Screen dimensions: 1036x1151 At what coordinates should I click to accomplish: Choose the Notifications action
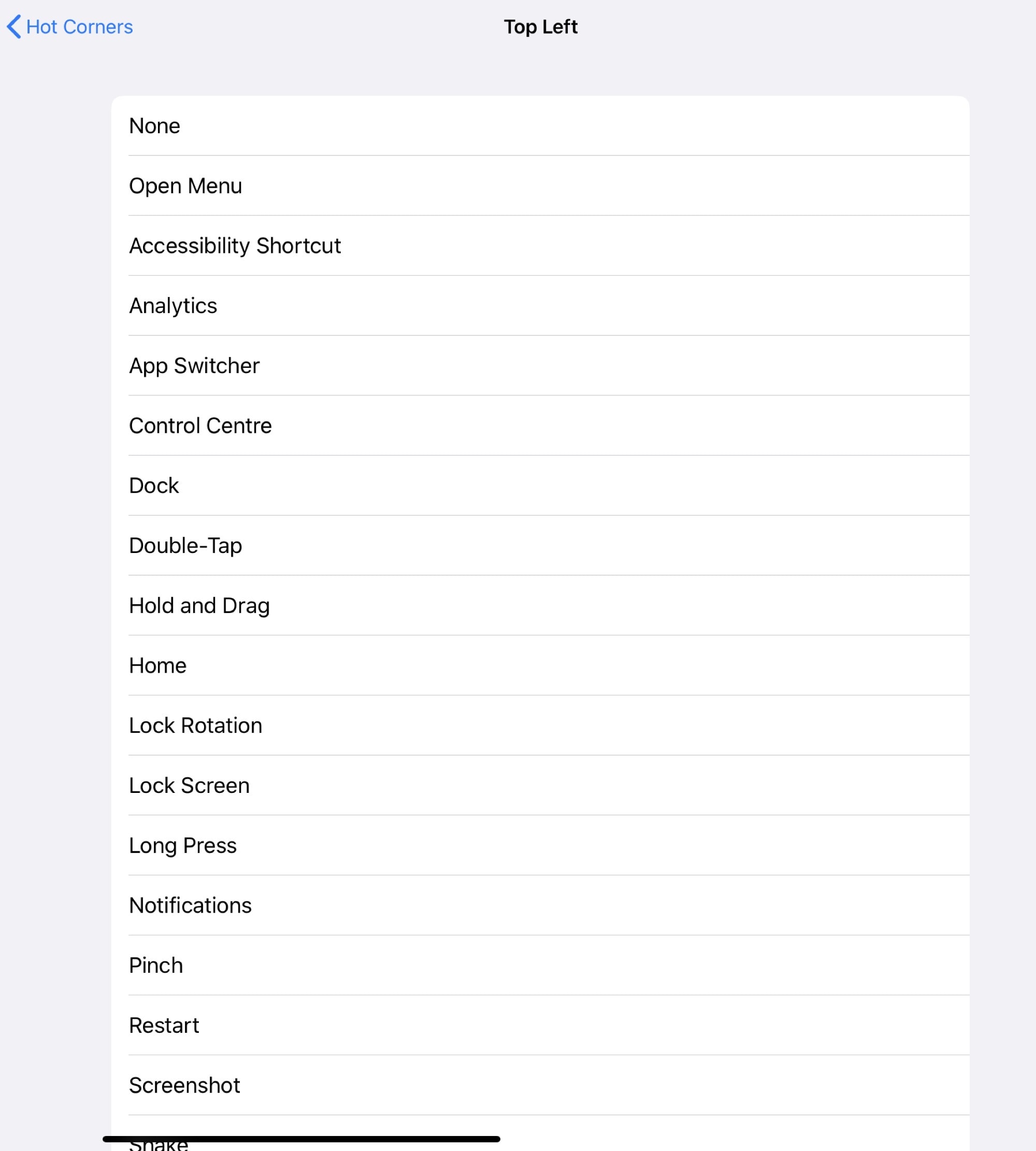(x=190, y=905)
